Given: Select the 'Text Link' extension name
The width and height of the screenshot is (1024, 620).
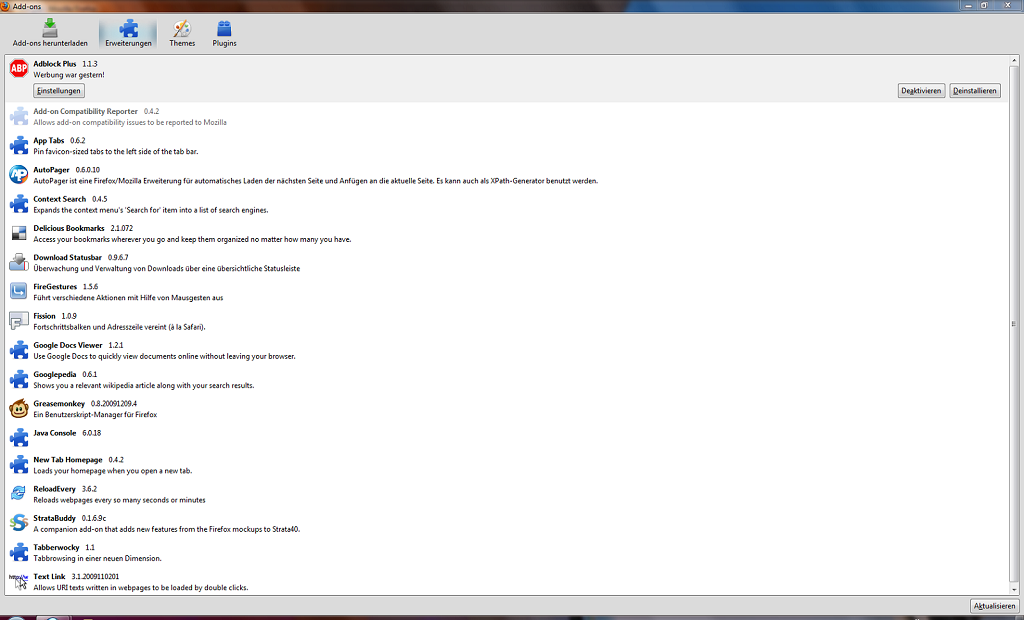Looking at the screenshot, I should 50,577.
